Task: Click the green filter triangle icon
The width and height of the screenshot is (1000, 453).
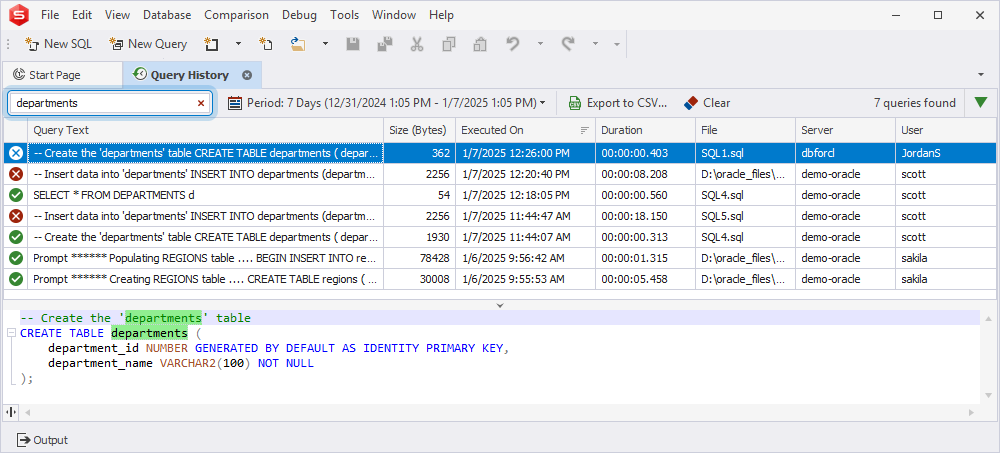Action: (980, 103)
